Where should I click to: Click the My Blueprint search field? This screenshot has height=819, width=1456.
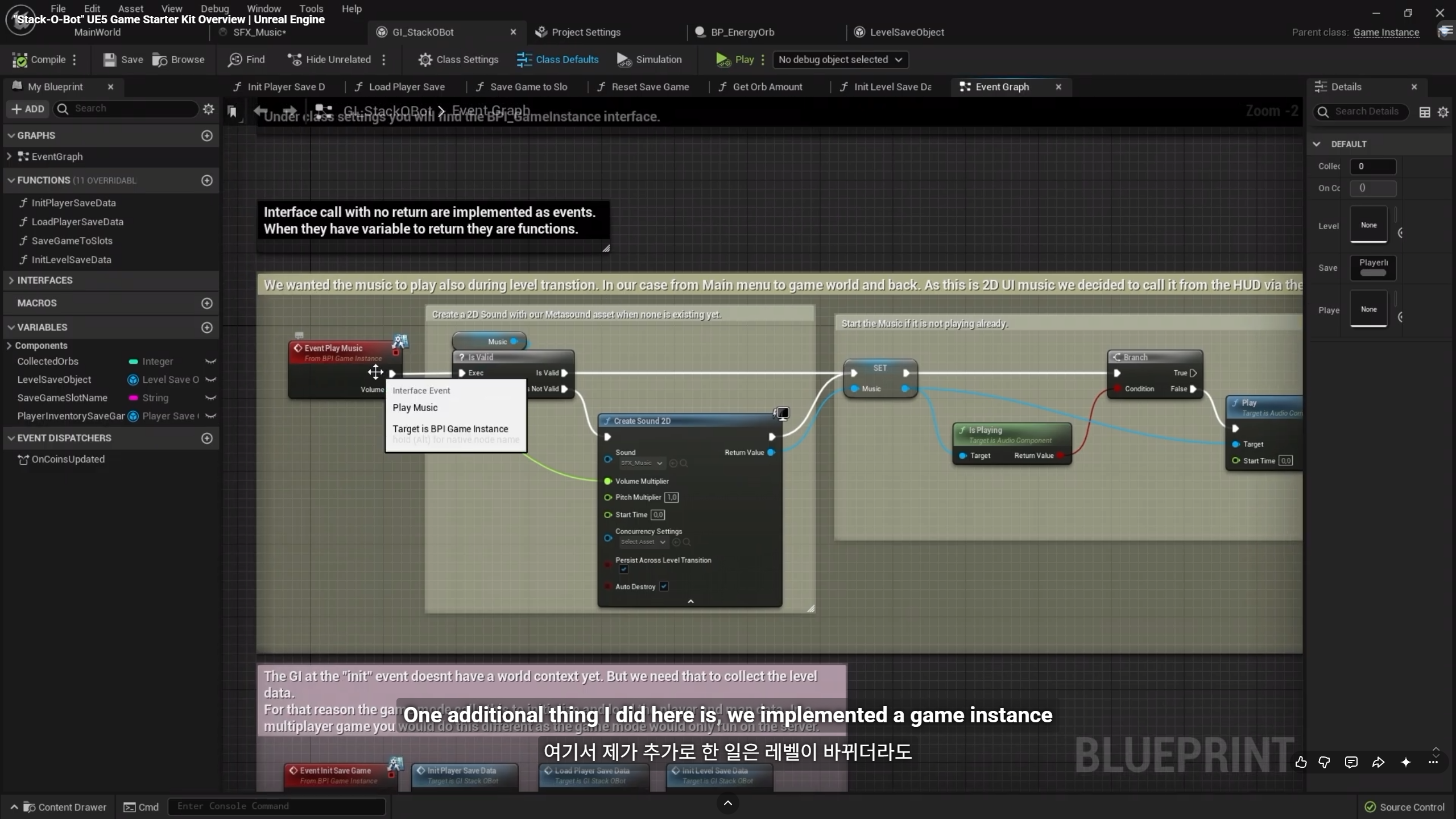[126, 109]
